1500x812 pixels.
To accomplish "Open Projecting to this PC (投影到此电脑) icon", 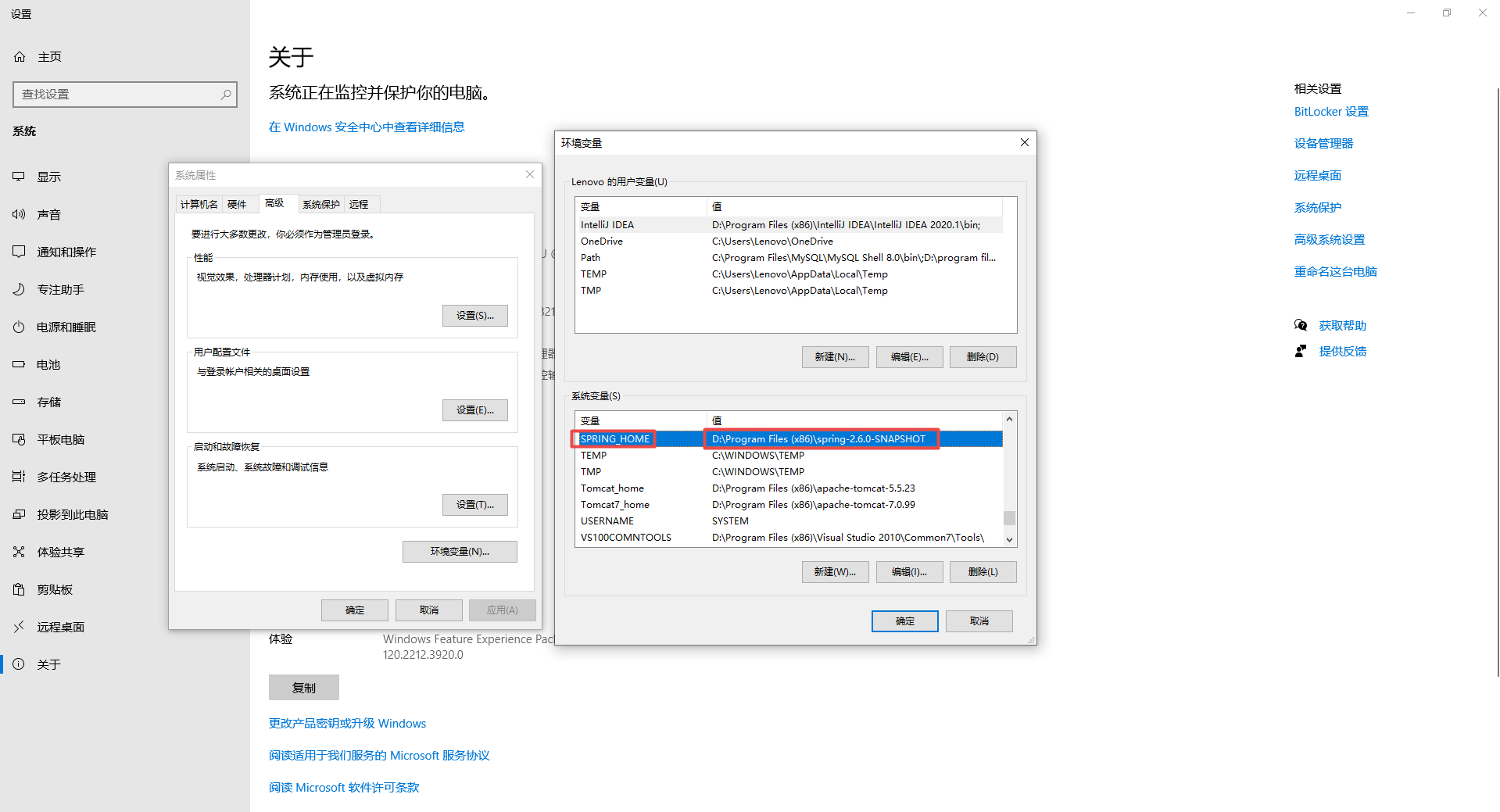I will (x=19, y=514).
